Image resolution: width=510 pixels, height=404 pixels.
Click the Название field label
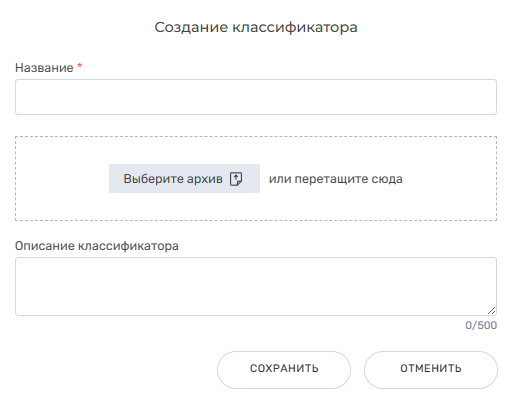[x=44, y=68]
